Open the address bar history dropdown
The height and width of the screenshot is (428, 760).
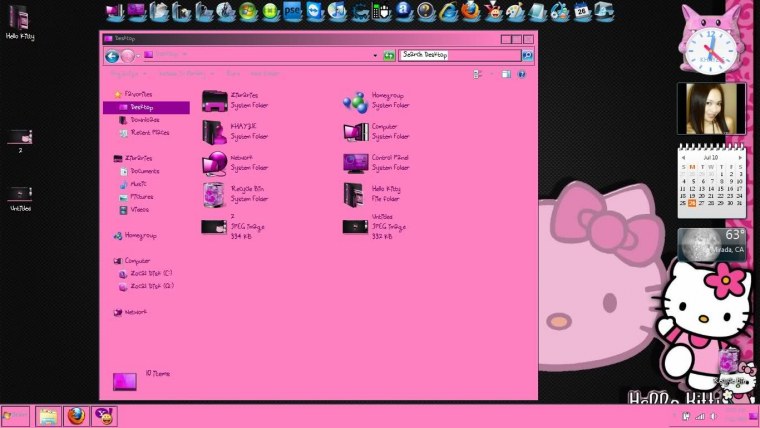375,56
